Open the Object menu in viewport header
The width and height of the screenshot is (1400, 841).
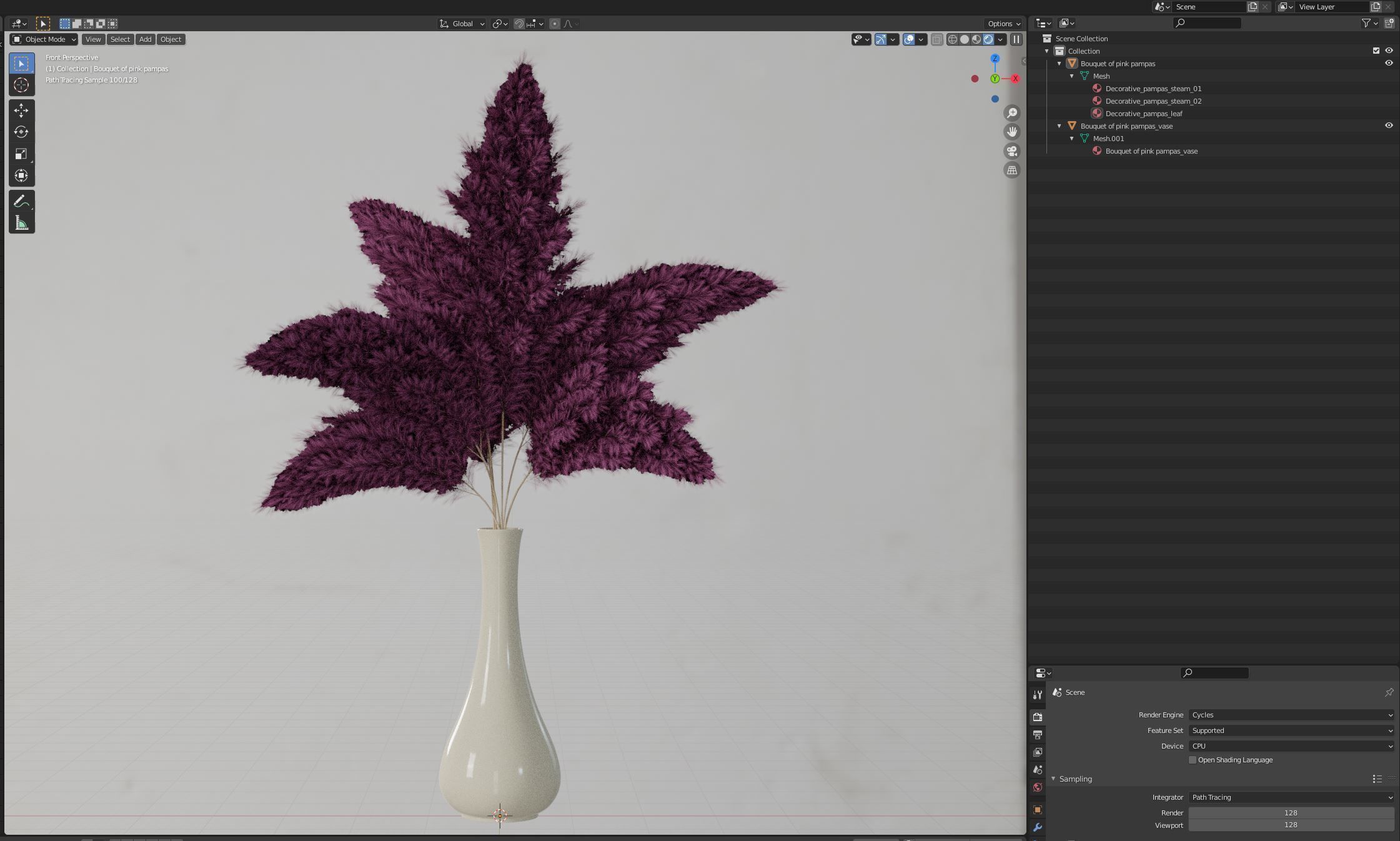tap(171, 39)
